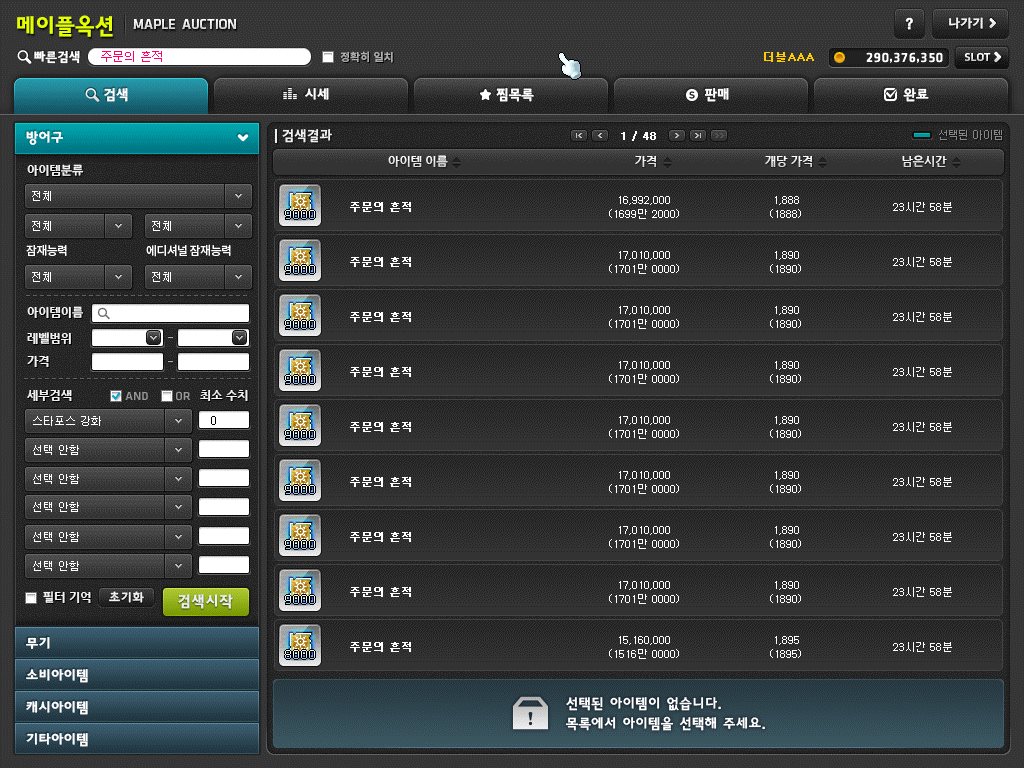This screenshot has width=1024, height=768.
Task: Click the quick search magnifier icon
Action: (24, 57)
